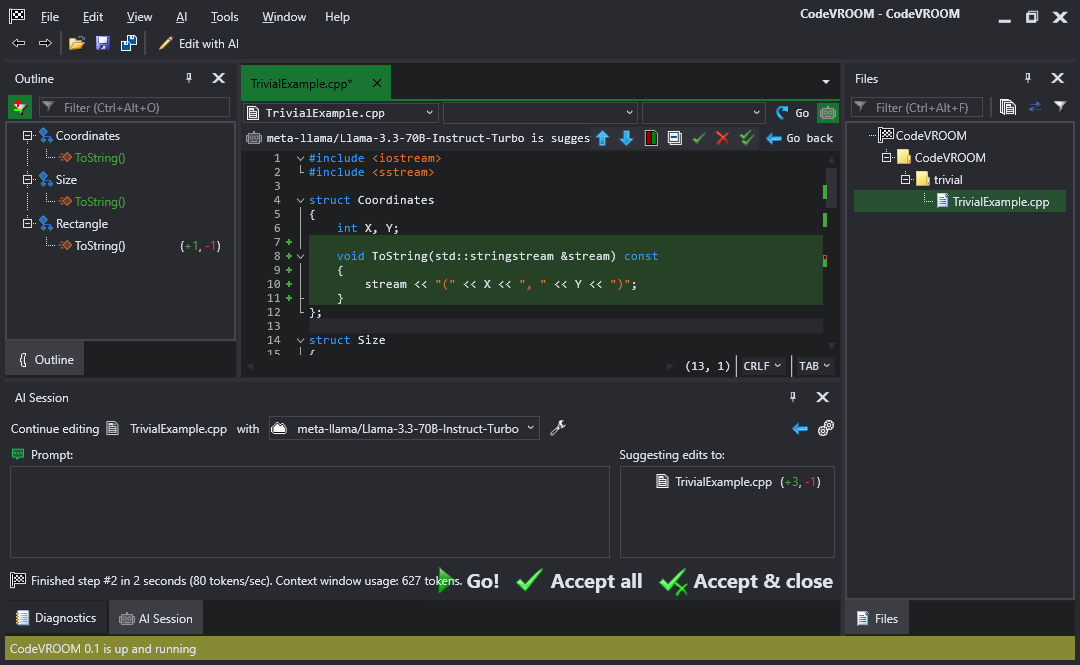Collapse the ToString function fold arrow on line 8
The width and height of the screenshot is (1080, 665).
click(x=300, y=256)
